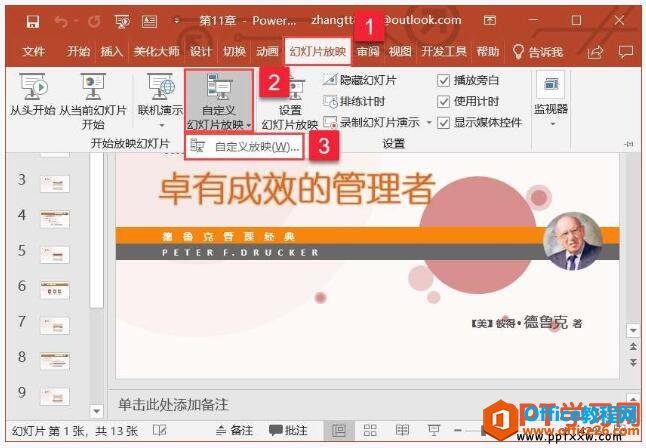Image resolution: width=646 pixels, height=448 pixels.
Task: Select slide 3 thumbnail
Action: pos(55,184)
